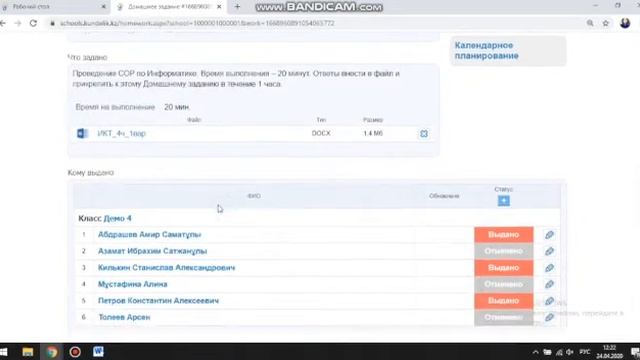Open Word from the taskbar

point(98,352)
